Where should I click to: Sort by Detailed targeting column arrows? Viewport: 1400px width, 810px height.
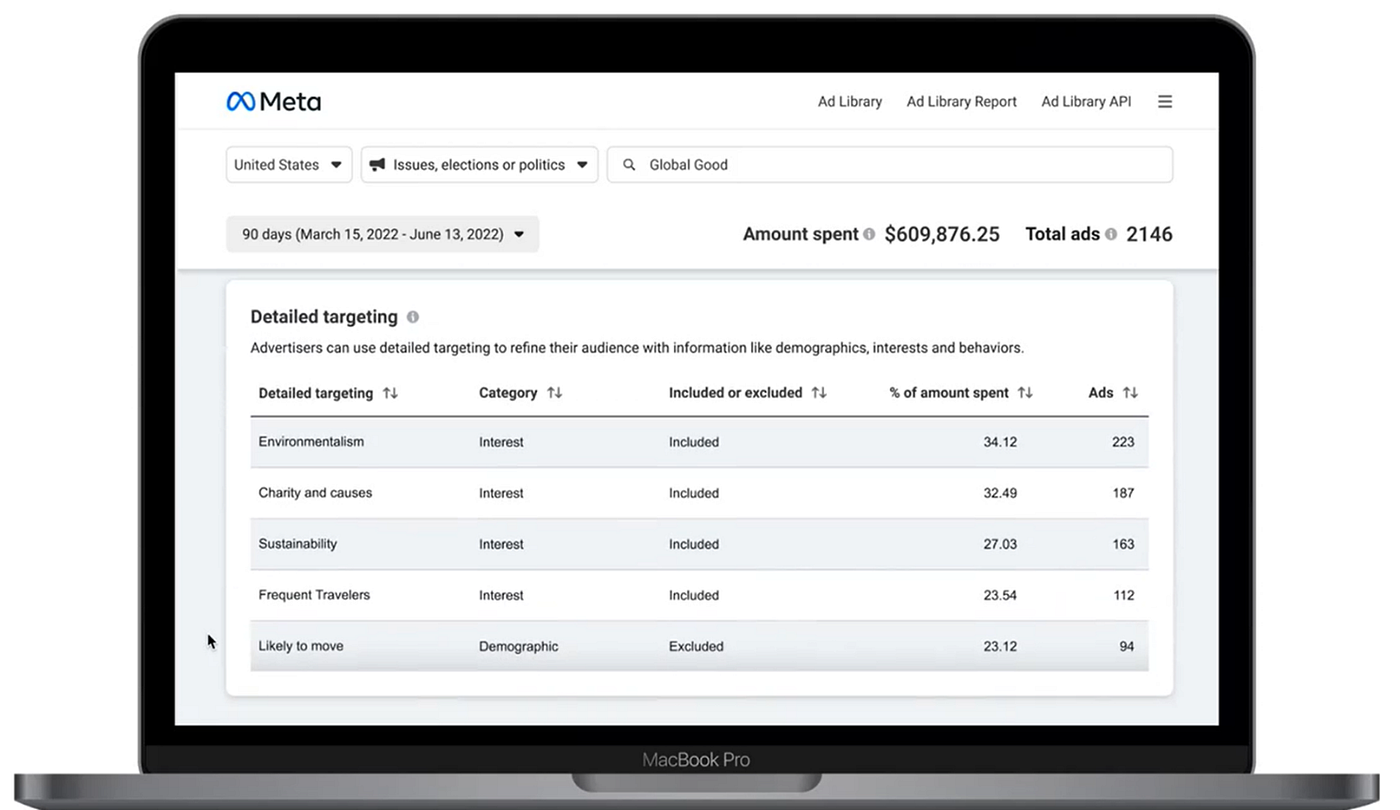coord(390,393)
